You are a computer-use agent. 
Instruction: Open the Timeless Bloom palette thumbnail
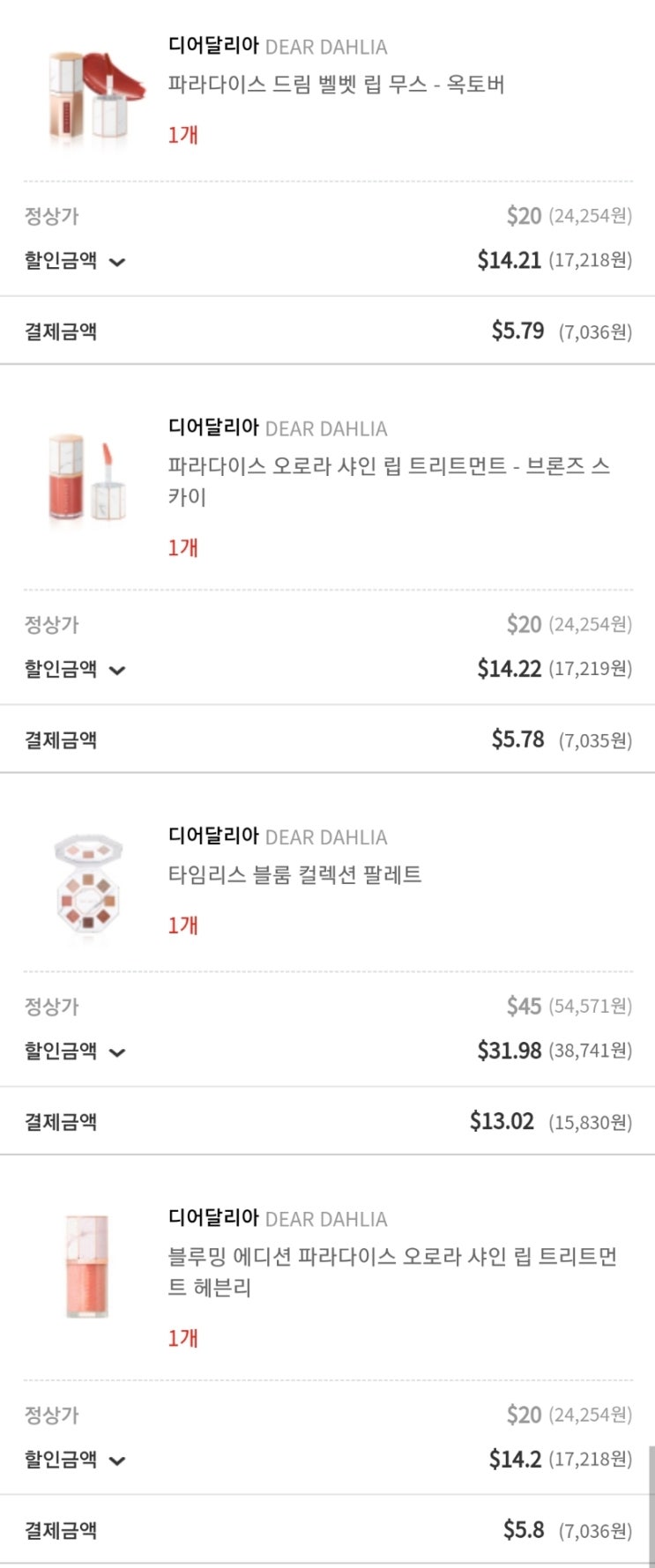pyautogui.click(x=86, y=888)
